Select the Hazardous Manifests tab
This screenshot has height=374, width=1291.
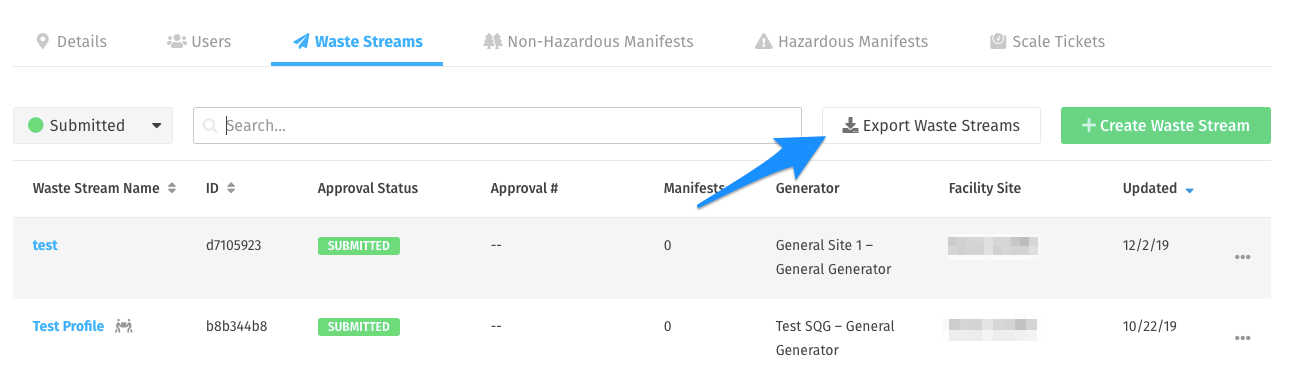click(841, 42)
